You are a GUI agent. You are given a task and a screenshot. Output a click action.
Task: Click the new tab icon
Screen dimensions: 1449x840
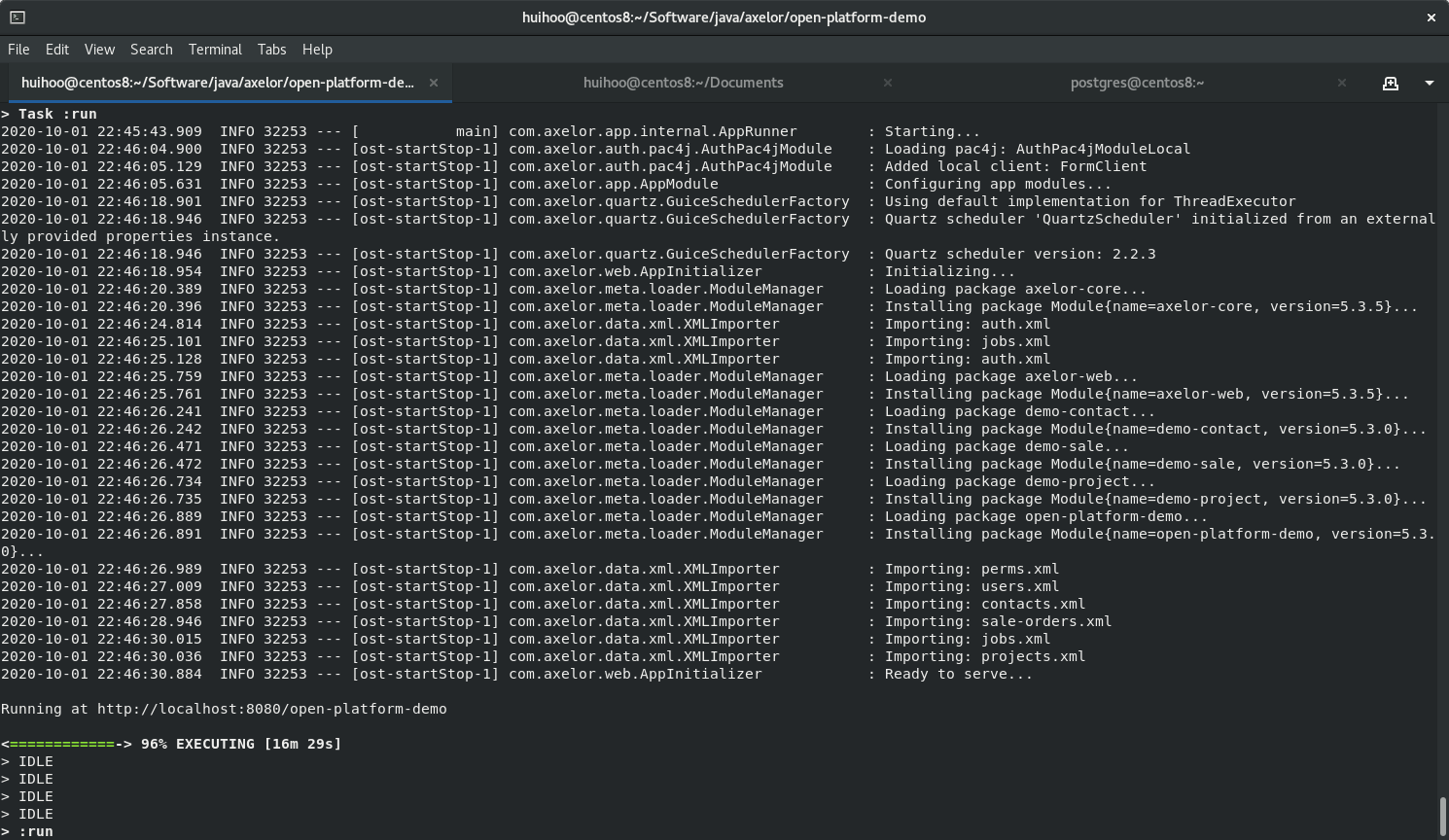1390,84
